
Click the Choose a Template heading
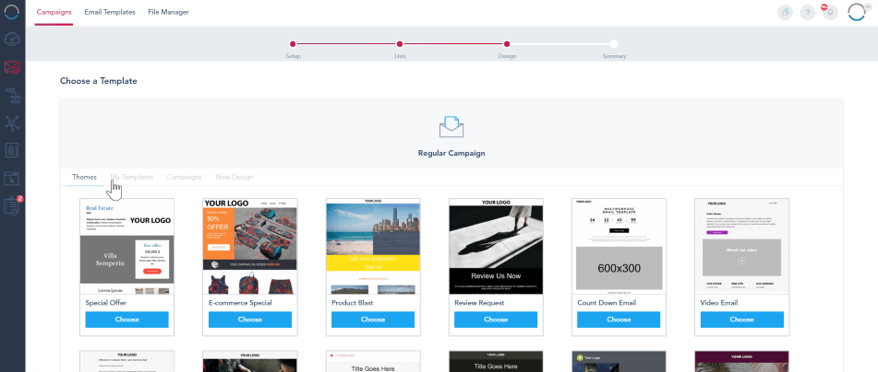click(99, 81)
